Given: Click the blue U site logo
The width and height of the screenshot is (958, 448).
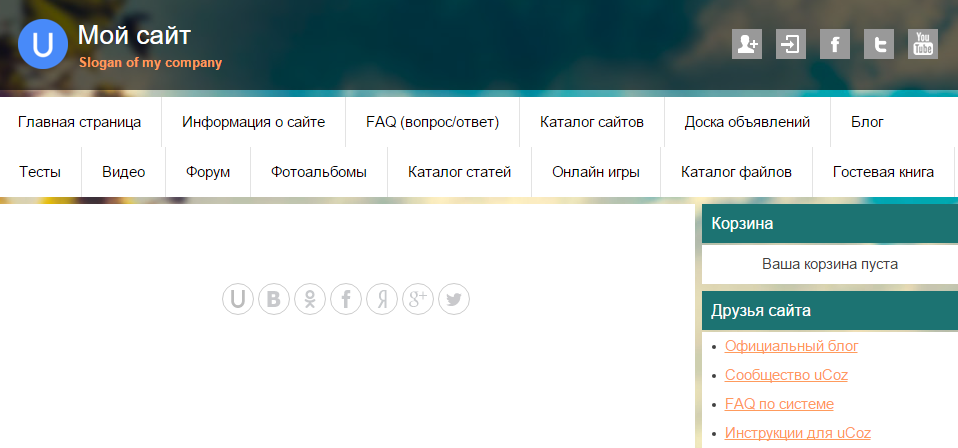Looking at the screenshot, I should [42, 45].
